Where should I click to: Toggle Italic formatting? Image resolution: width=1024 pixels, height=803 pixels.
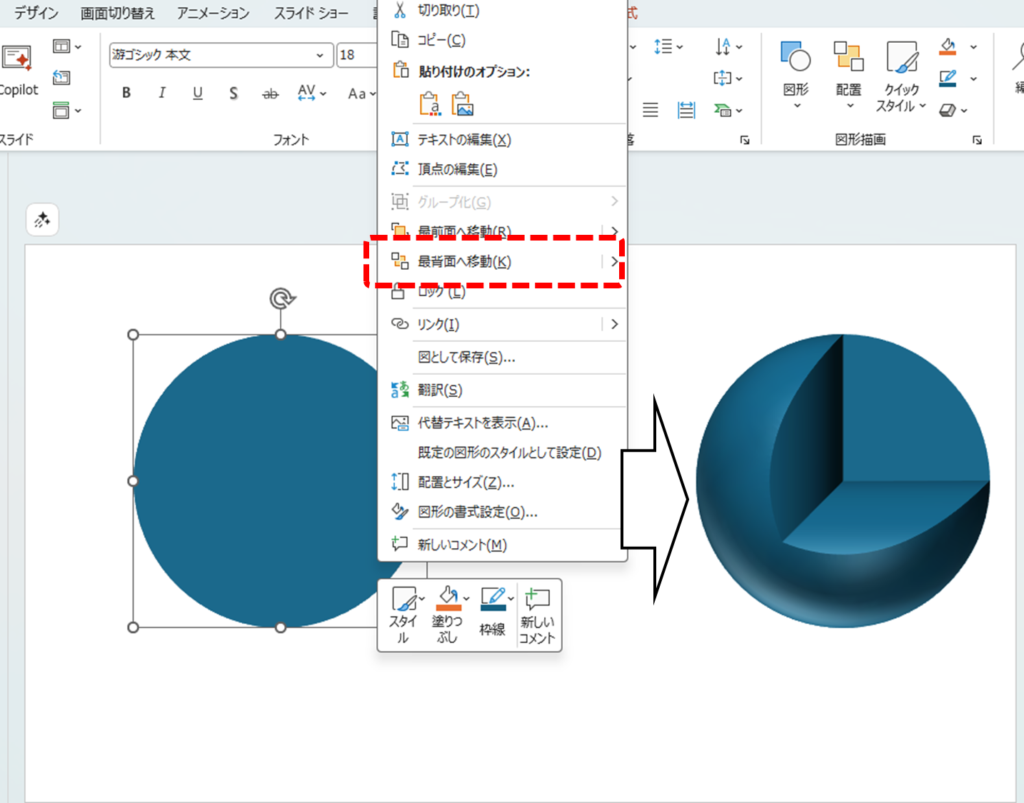162,93
